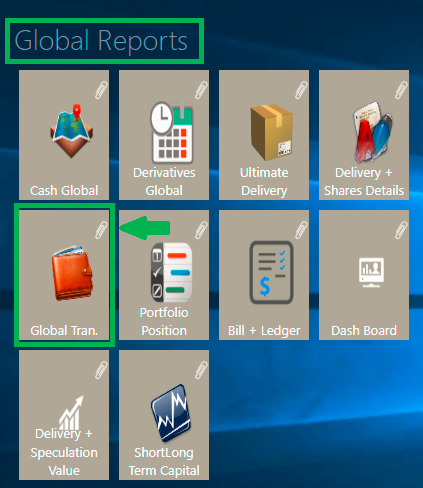Click the Global Reports heading
The image size is (423, 488).
pyautogui.click(x=101, y=41)
